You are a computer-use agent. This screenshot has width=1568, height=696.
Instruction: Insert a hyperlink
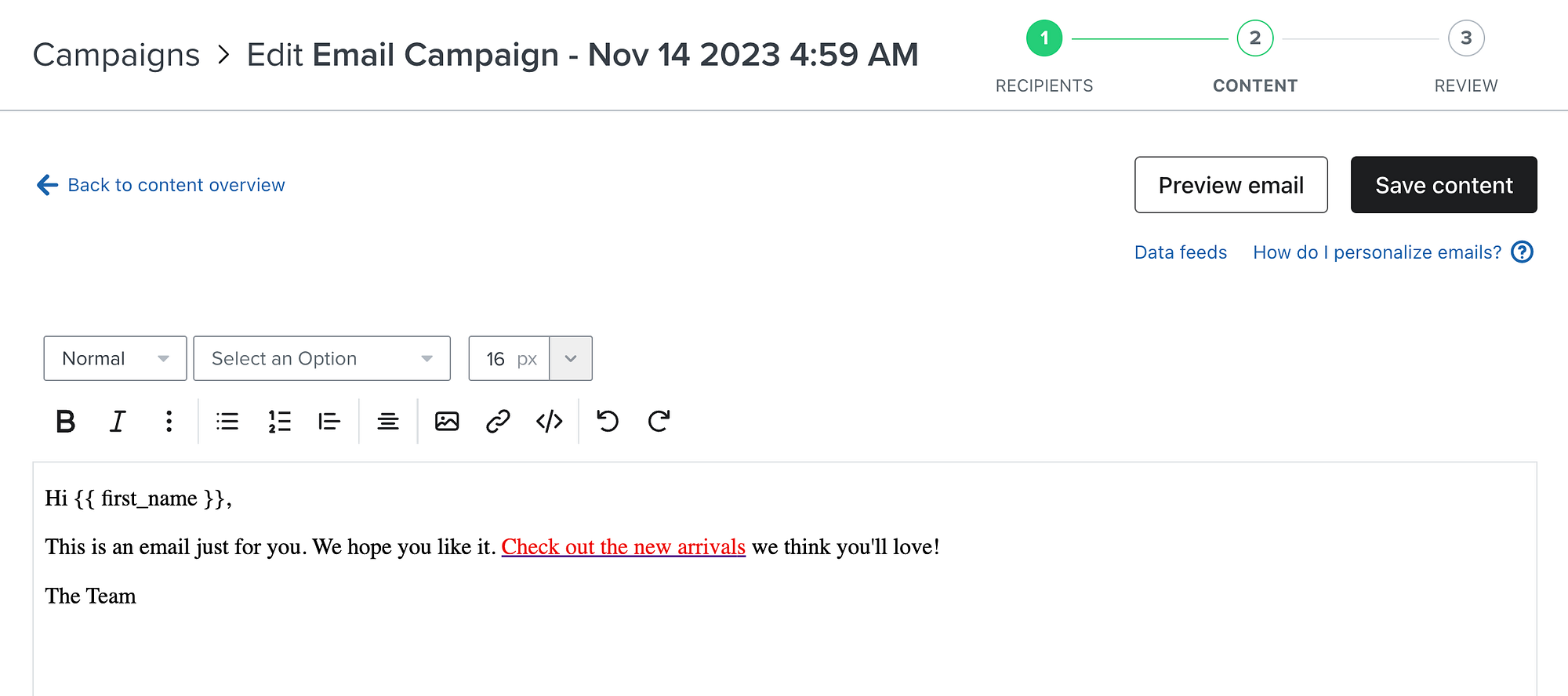coord(497,422)
